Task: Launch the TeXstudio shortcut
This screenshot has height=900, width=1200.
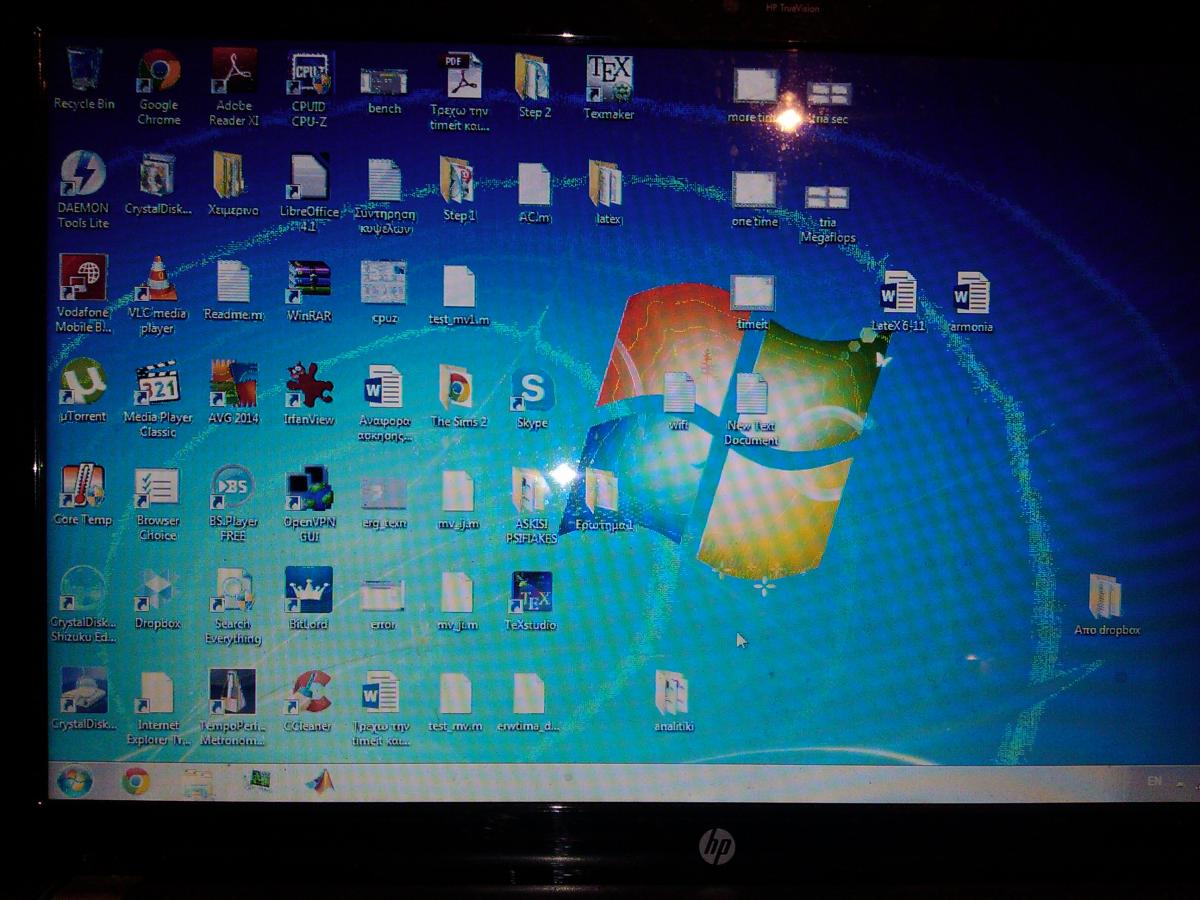Action: coord(530,593)
